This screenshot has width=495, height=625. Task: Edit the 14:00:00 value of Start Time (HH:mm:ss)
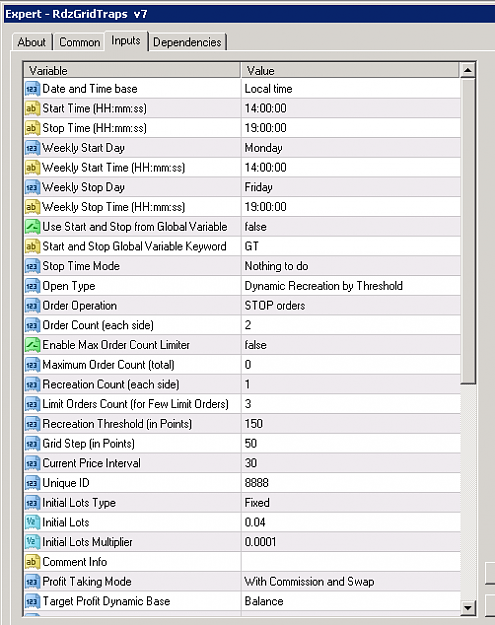coord(351,108)
